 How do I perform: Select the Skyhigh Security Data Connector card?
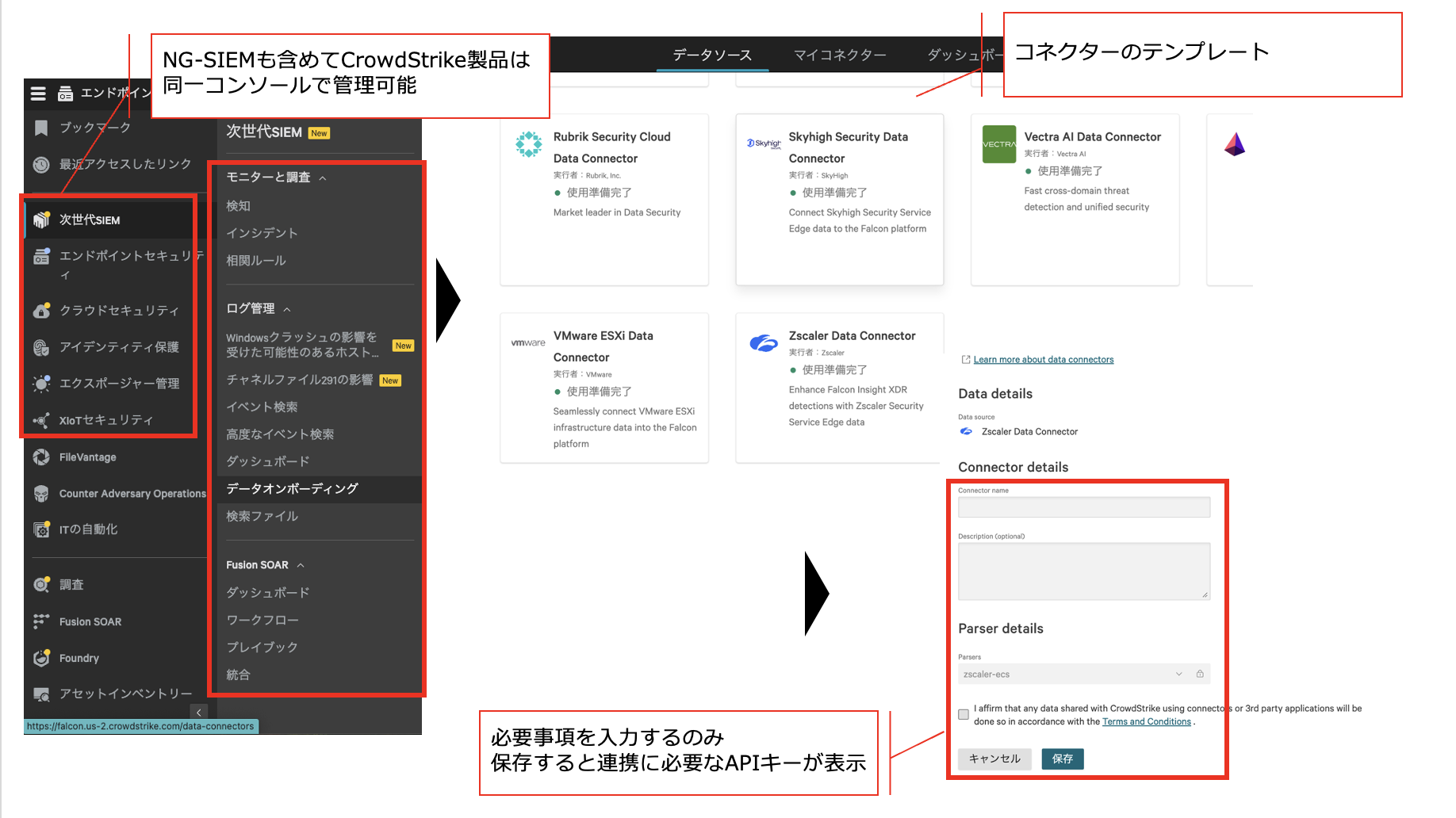840,200
